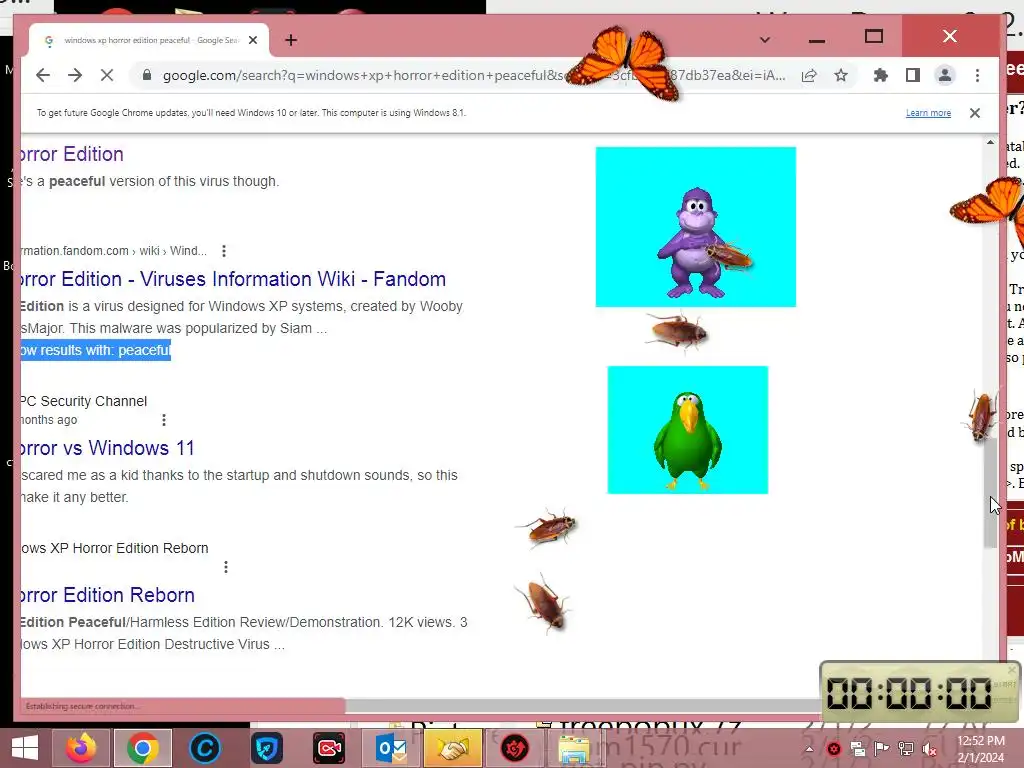The width and height of the screenshot is (1024, 768).
Task: Open options for the fandom.com result
Action: (x=224, y=251)
